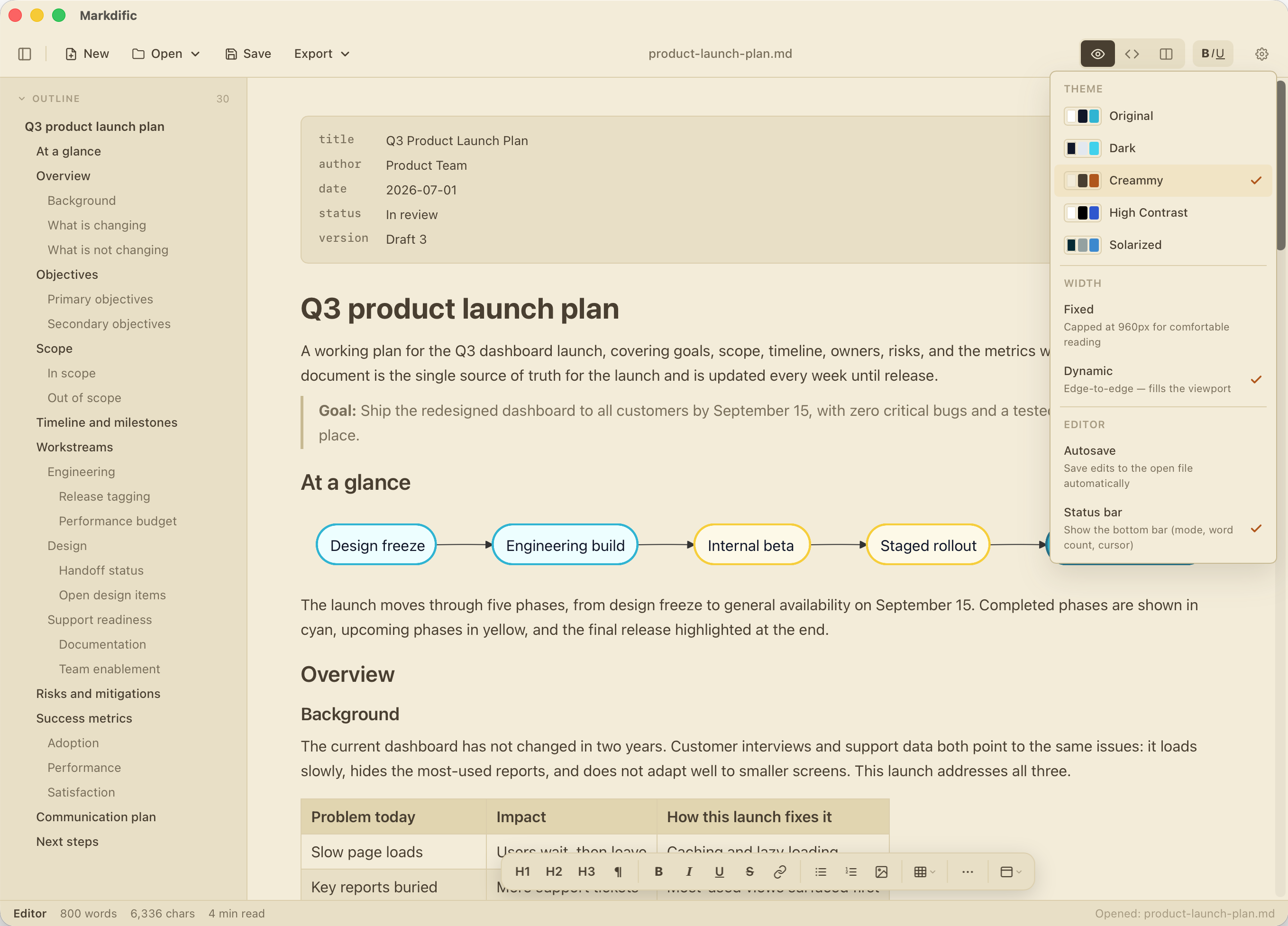Go to Risks and mitigations outline item
The height and width of the screenshot is (926, 1288).
98,694
